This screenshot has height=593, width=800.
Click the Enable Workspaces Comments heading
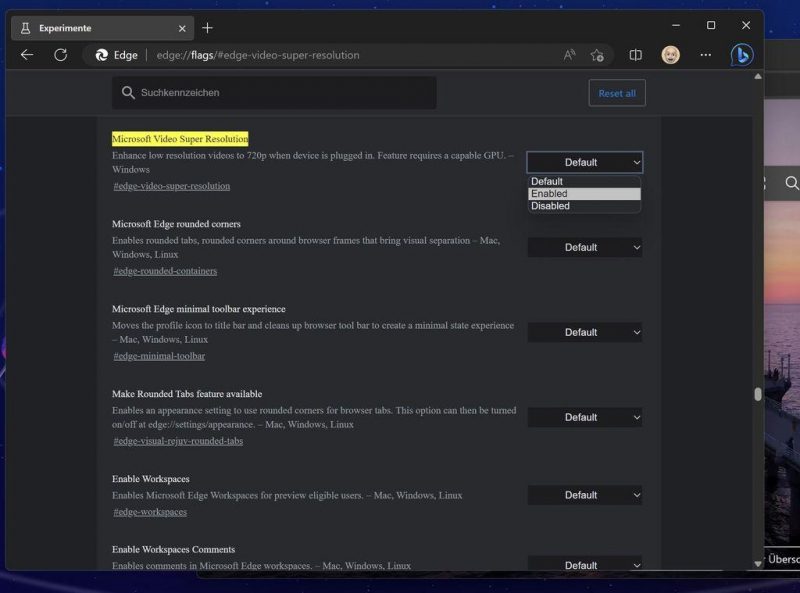pyautogui.click(x=173, y=549)
